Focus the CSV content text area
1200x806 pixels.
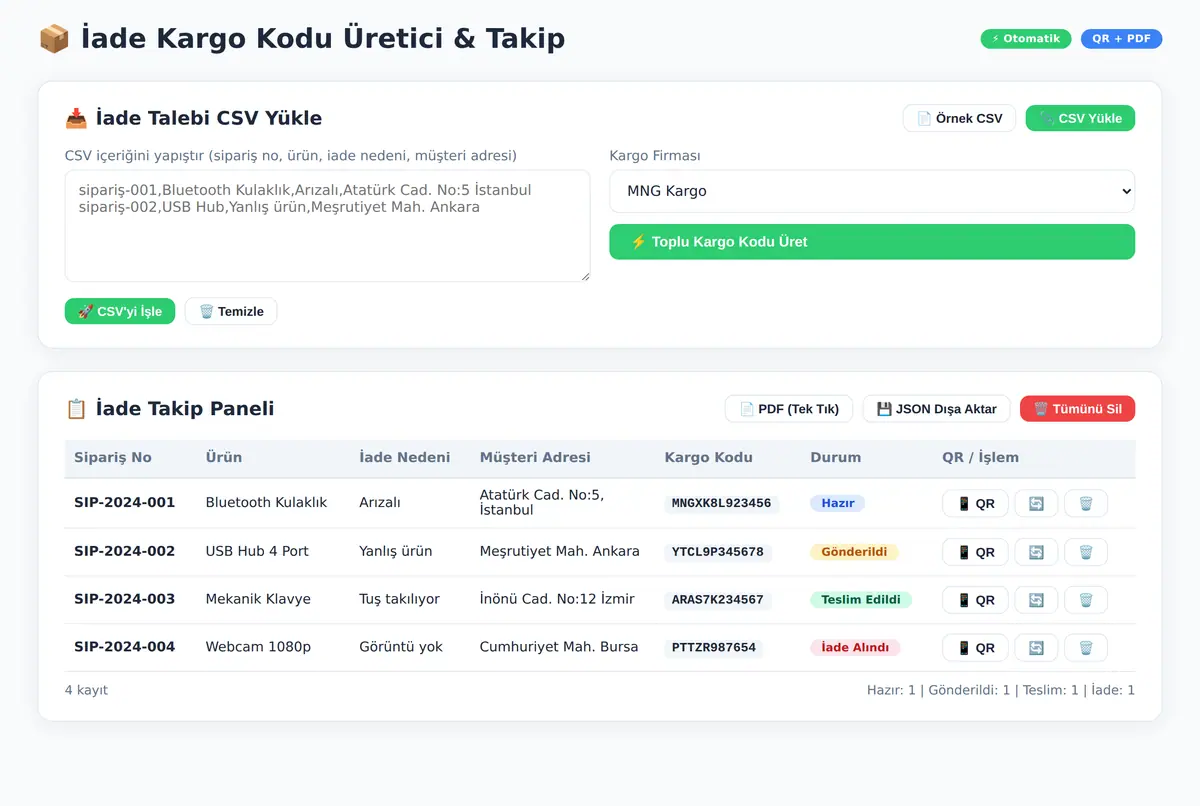coord(327,226)
